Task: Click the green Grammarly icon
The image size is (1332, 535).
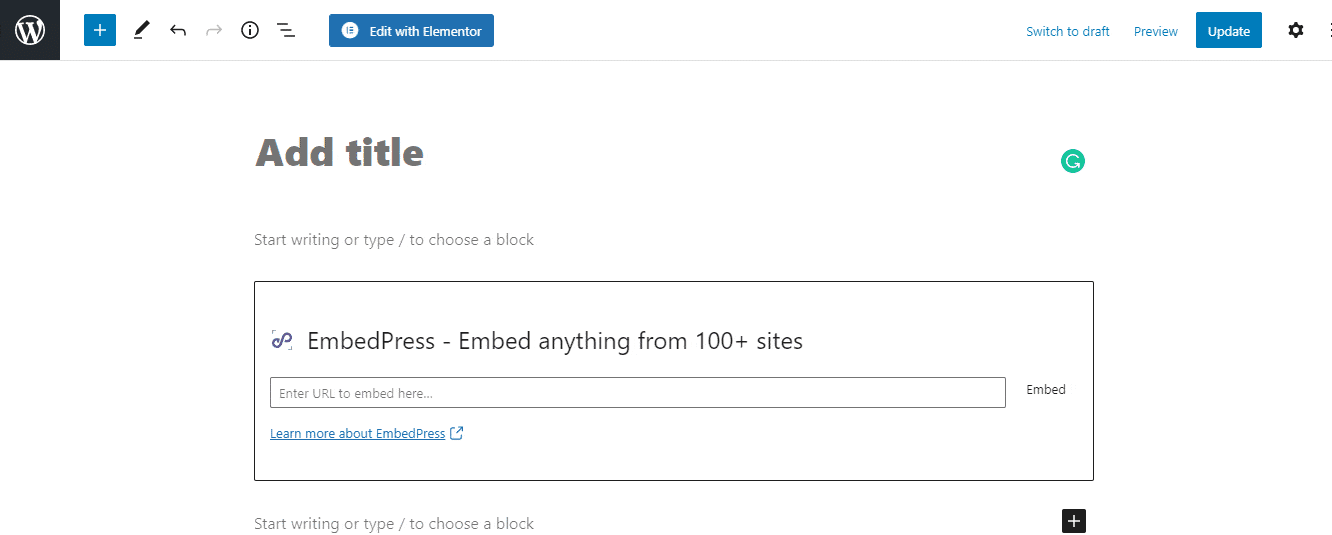Action: coord(1073,161)
